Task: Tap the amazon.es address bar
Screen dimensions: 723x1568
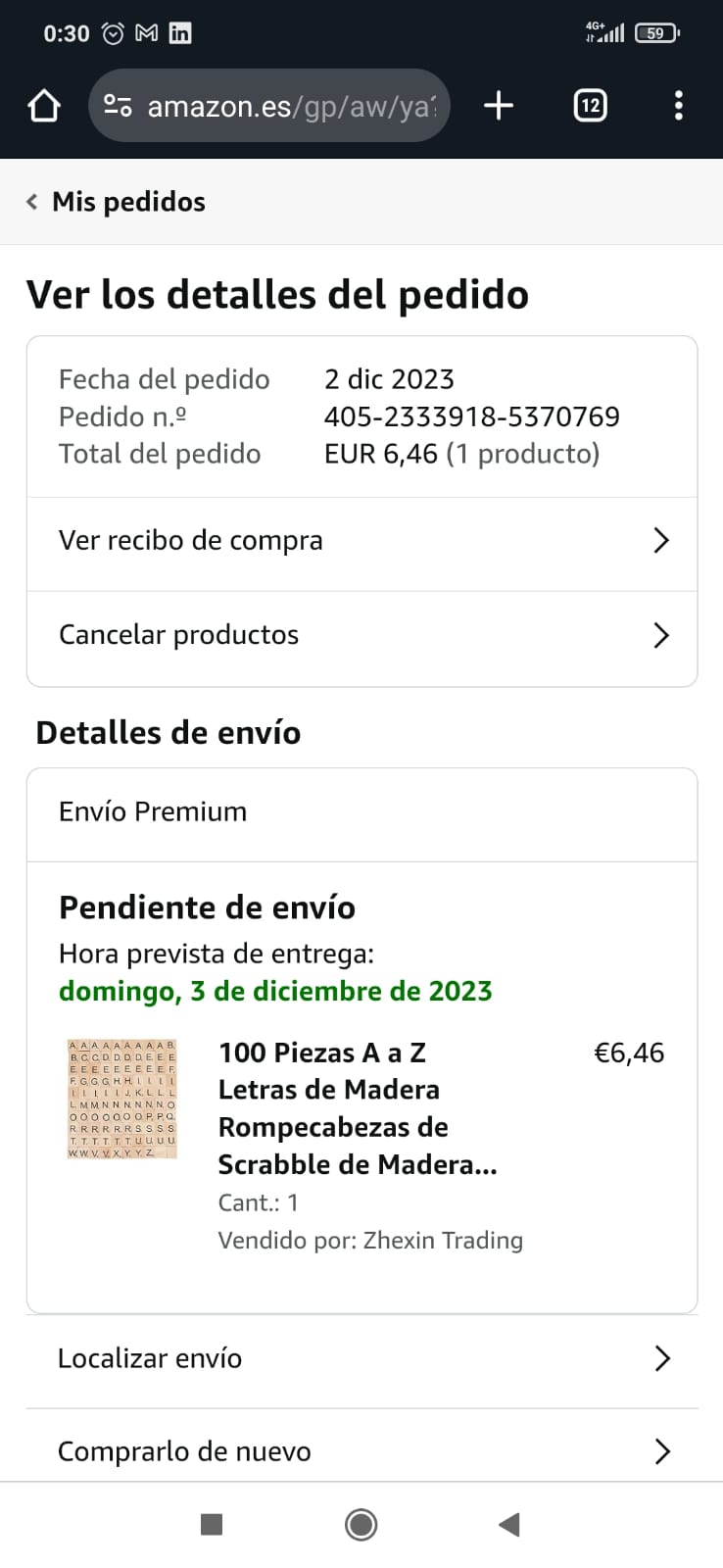Action: point(291,106)
